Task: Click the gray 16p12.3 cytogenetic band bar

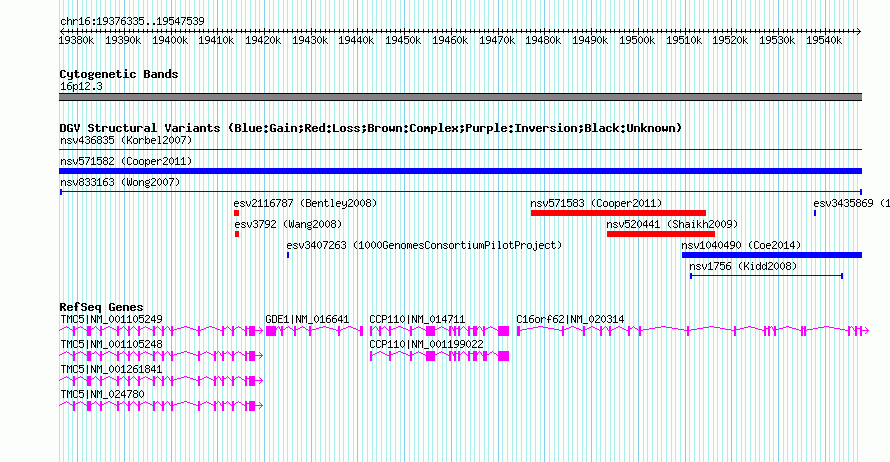Action: (460, 97)
